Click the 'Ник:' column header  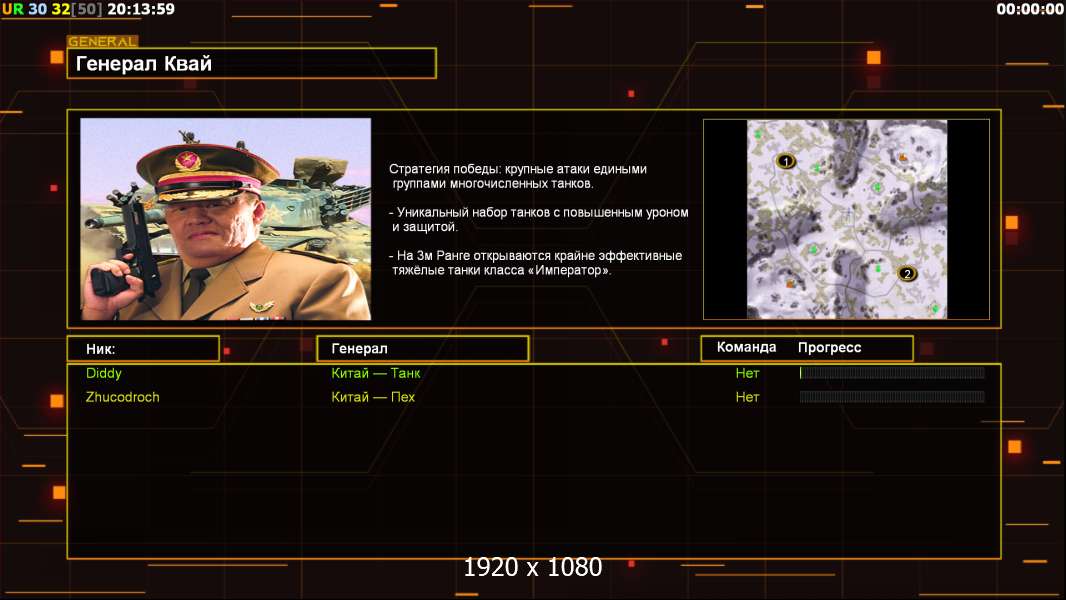coord(142,349)
